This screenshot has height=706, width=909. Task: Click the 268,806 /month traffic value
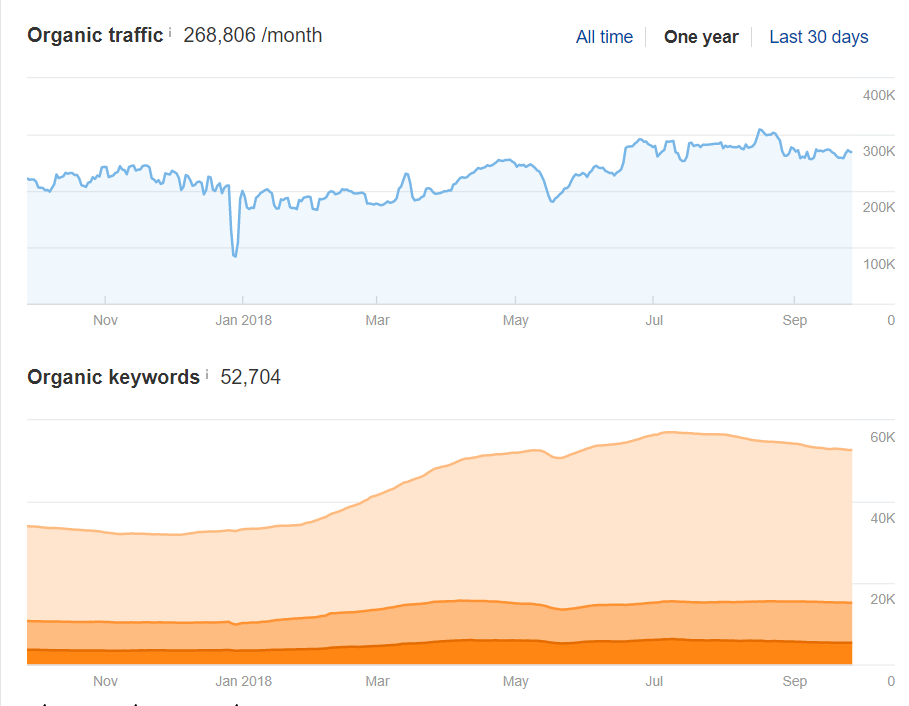253,35
